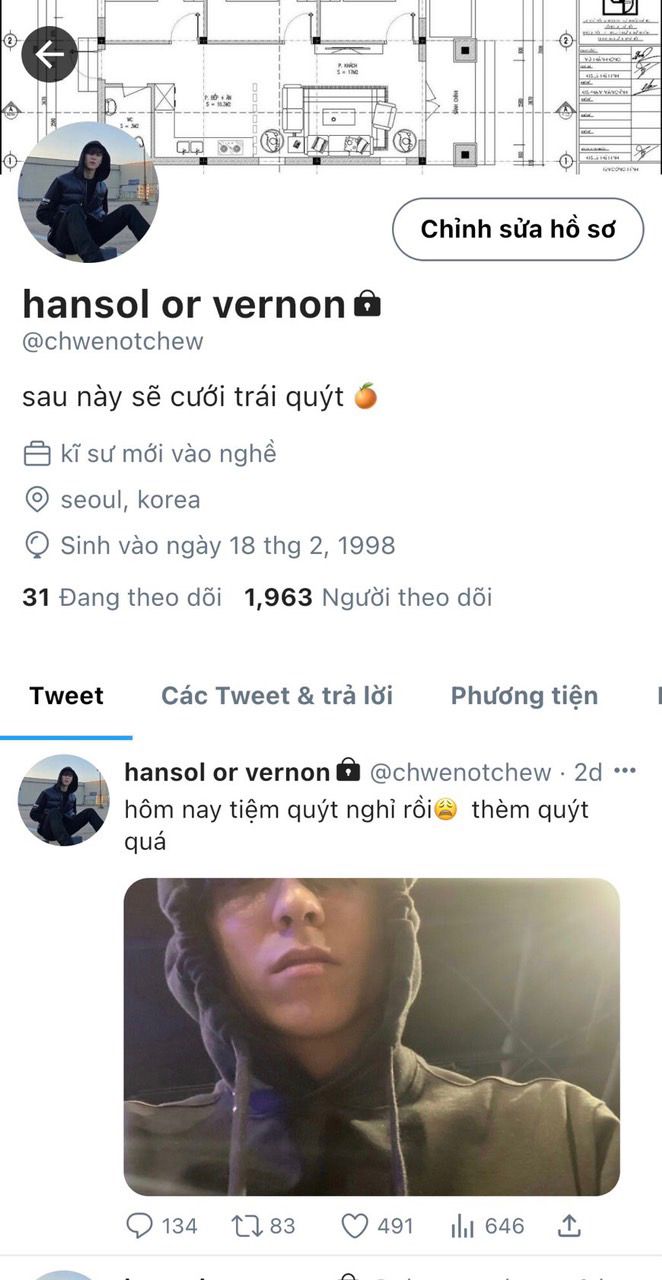Tap the briefcase occupation icon

[37, 454]
